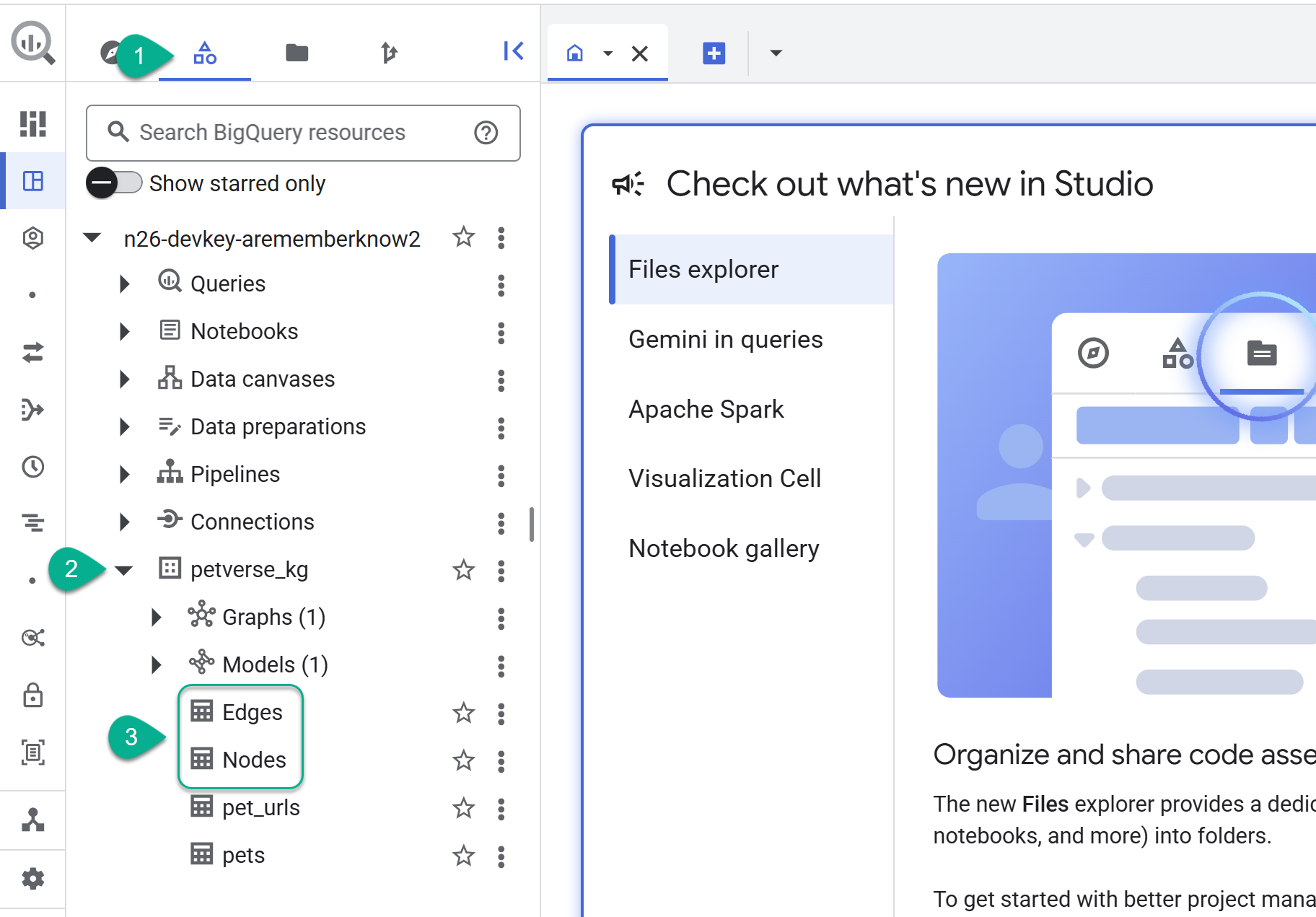Open more actions for the project row
This screenshot has height=917, width=1316.
pyautogui.click(x=501, y=237)
